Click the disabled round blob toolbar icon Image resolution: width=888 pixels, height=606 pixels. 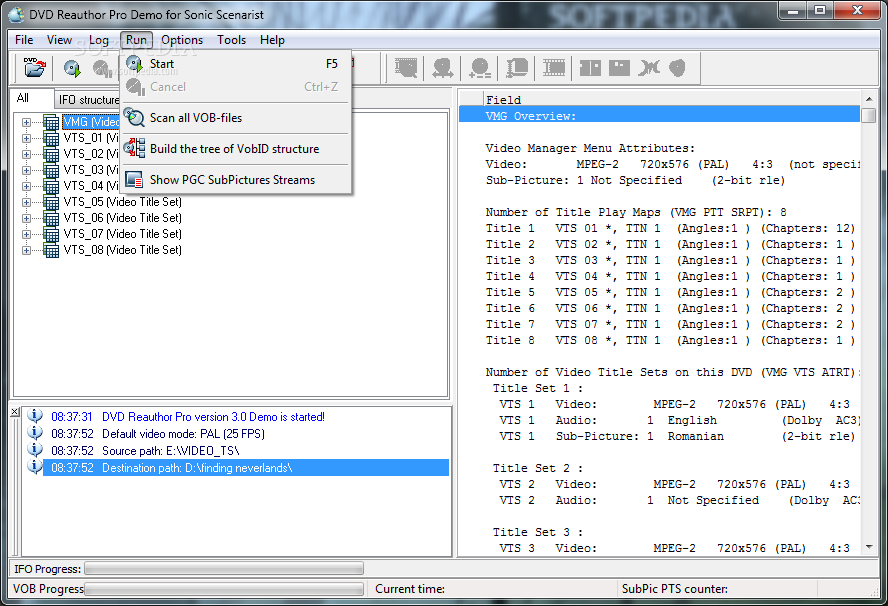677,67
